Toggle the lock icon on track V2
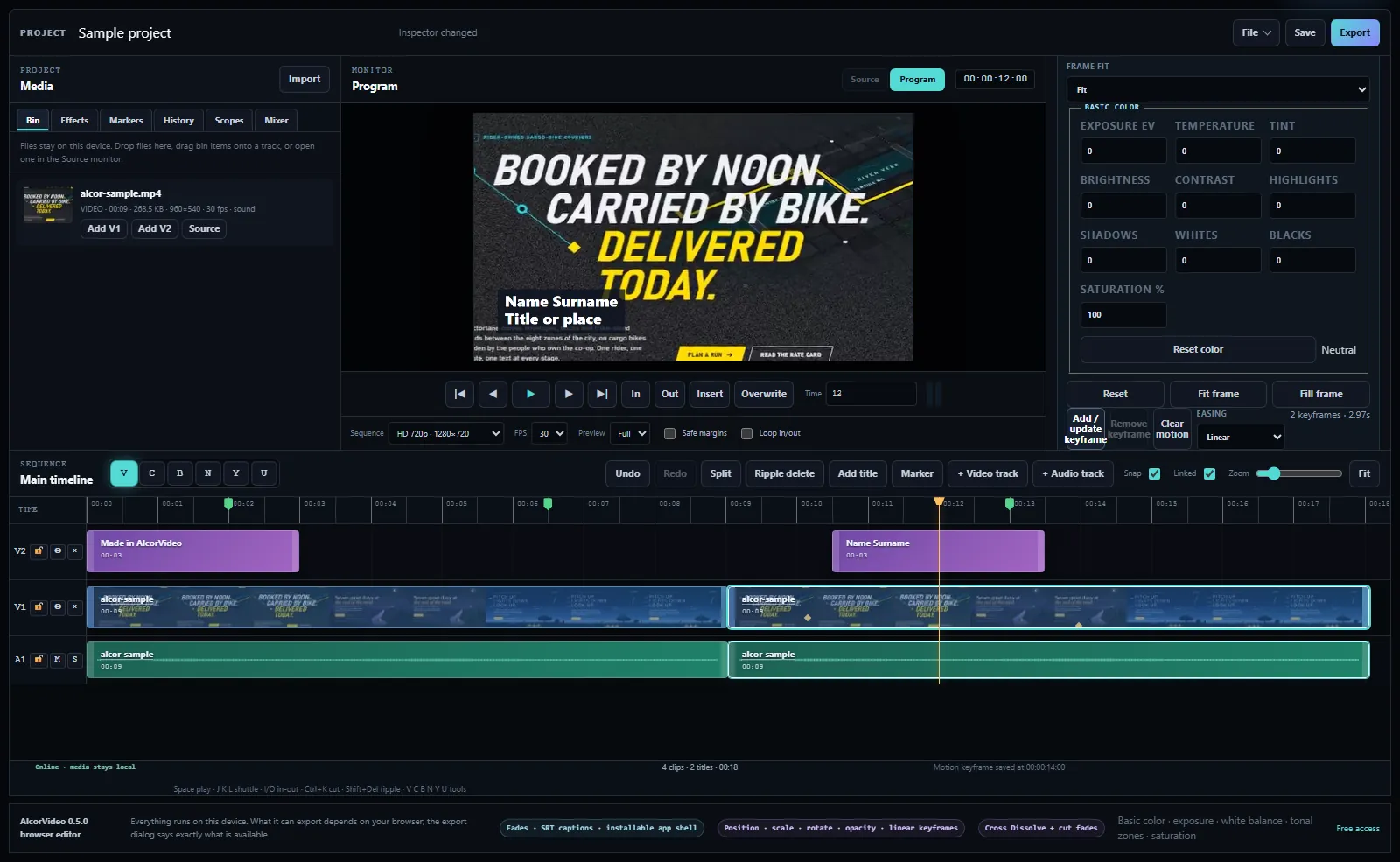1400x862 pixels. pos(38,551)
